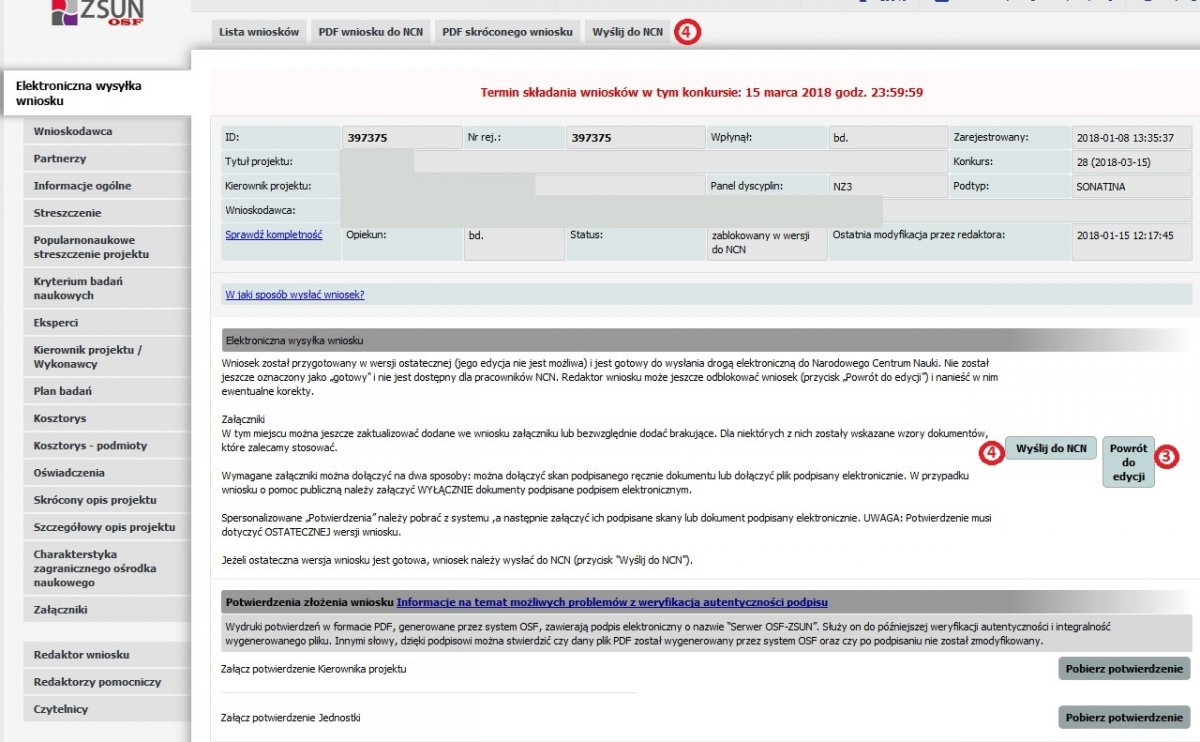Open W jaki sposób wysłać wniosek link
This screenshot has height=742, width=1200.
pos(295,294)
